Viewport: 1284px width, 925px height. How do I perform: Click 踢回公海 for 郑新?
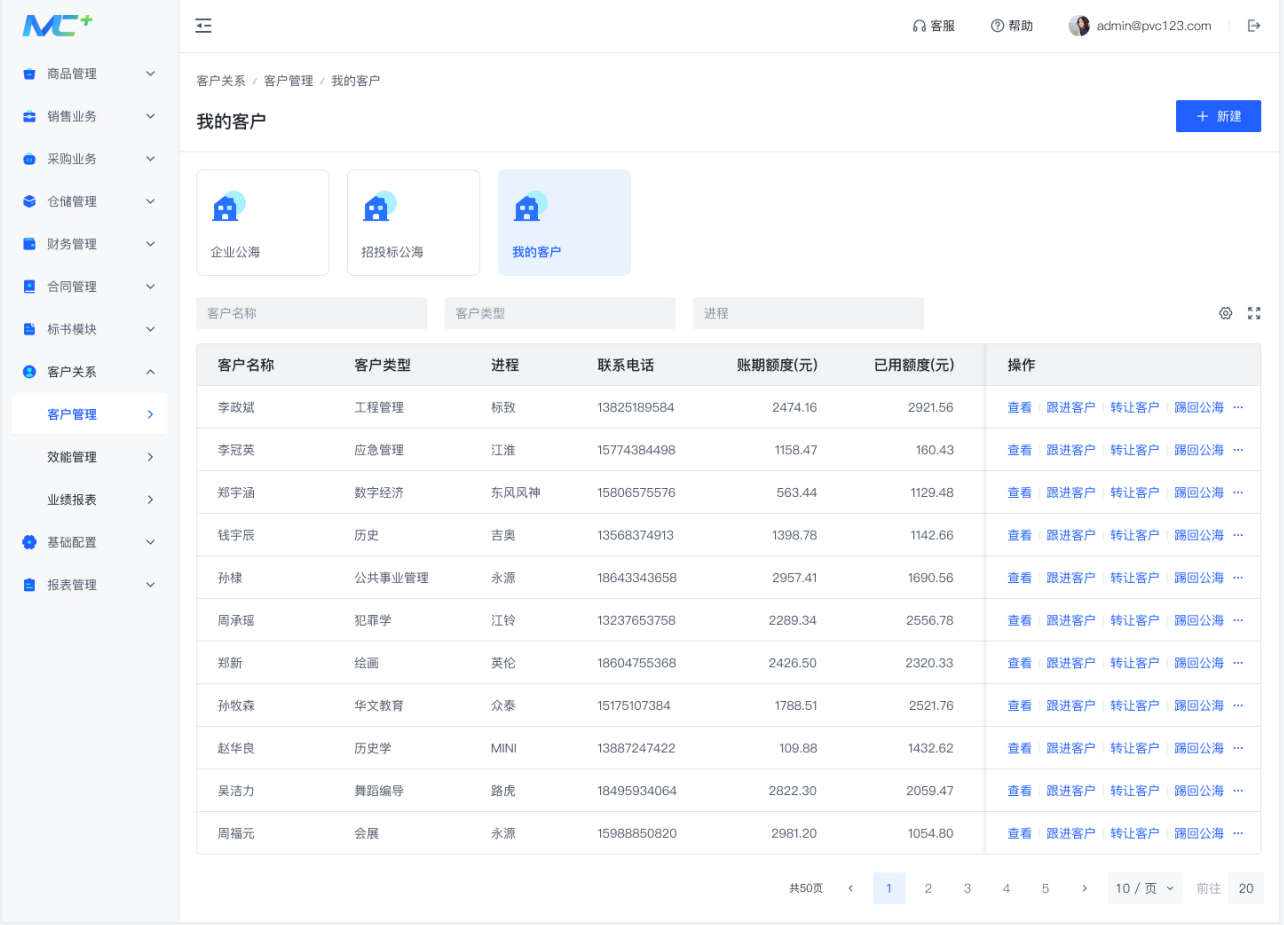1199,663
